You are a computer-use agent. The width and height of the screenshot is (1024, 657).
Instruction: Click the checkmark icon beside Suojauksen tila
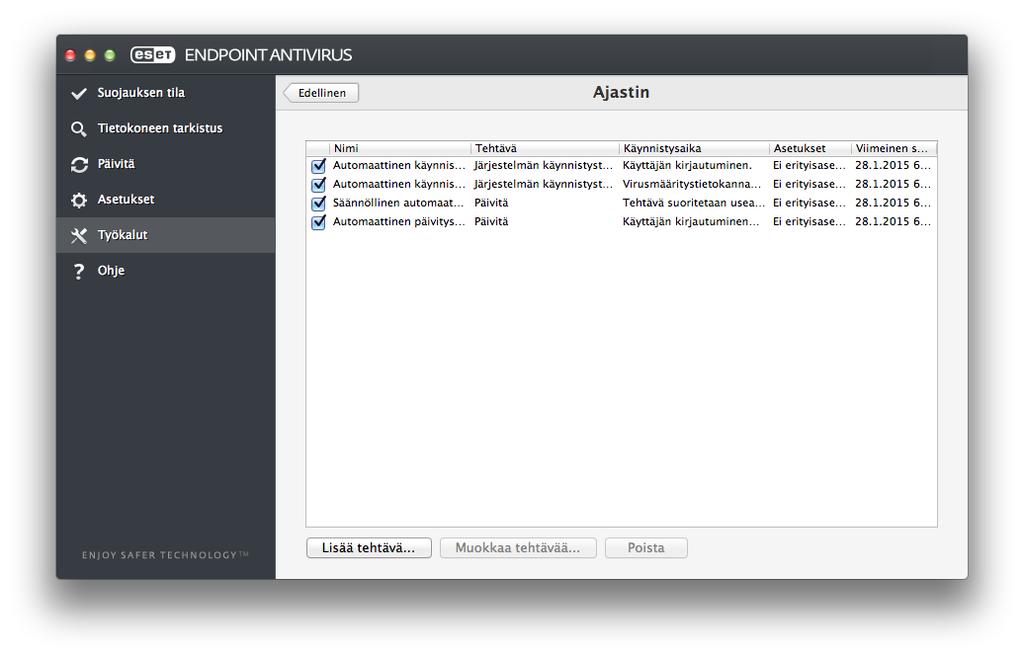79,93
